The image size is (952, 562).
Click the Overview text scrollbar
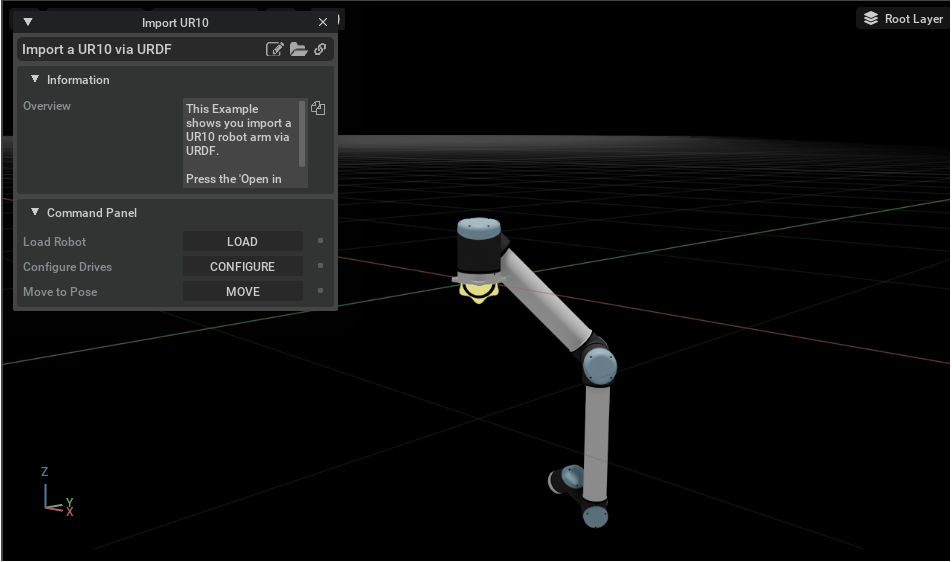pyautogui.click(x=302, y=134)
